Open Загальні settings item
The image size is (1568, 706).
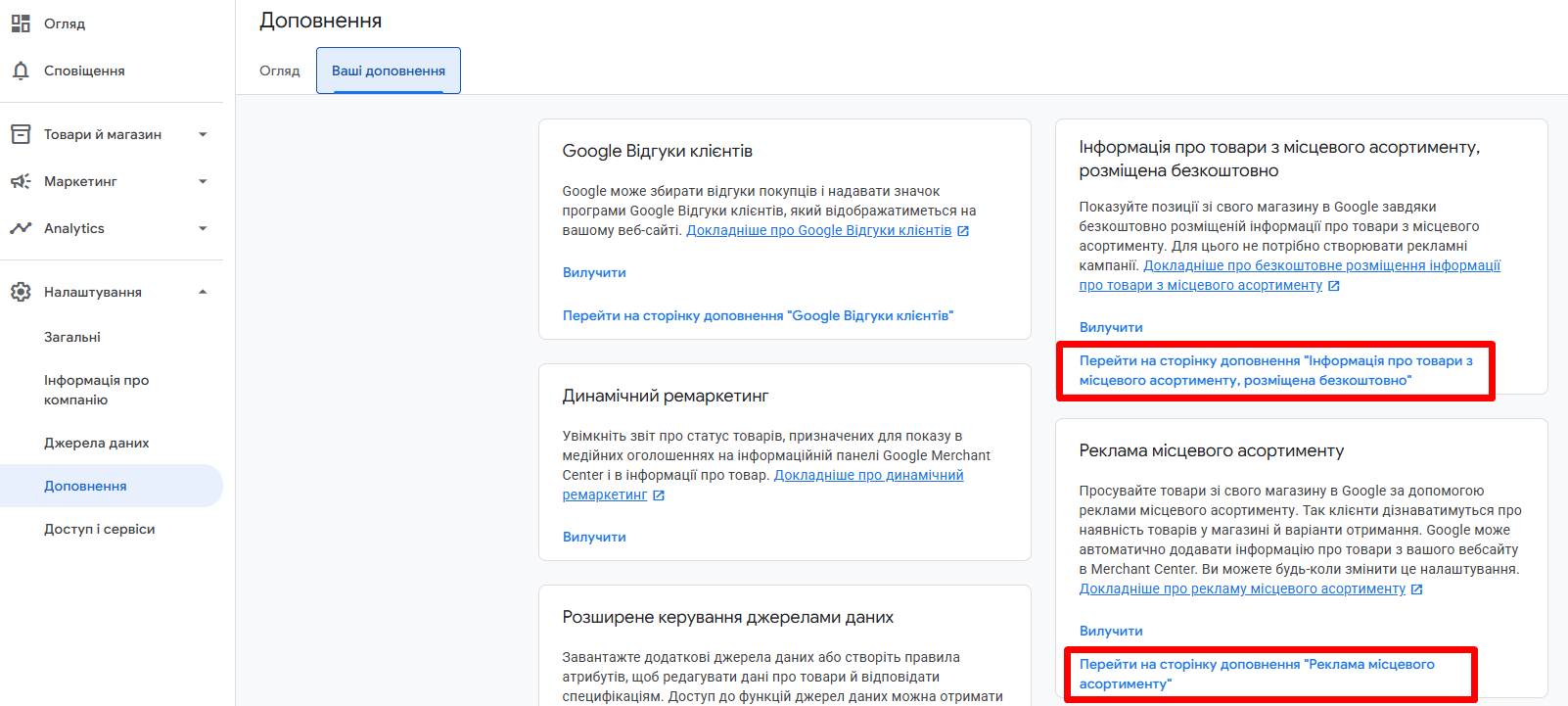(x=72, y=337)
